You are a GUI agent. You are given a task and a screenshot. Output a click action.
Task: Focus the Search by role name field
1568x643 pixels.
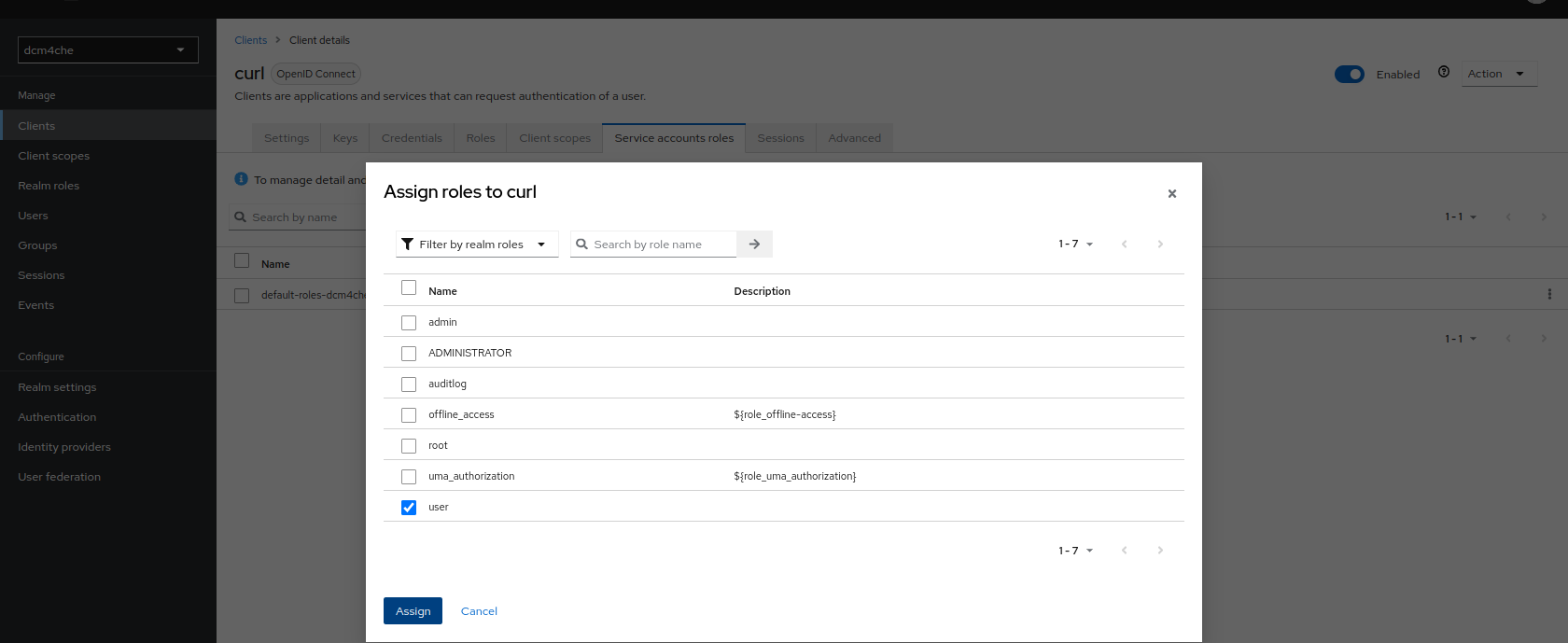coord(653,245)
